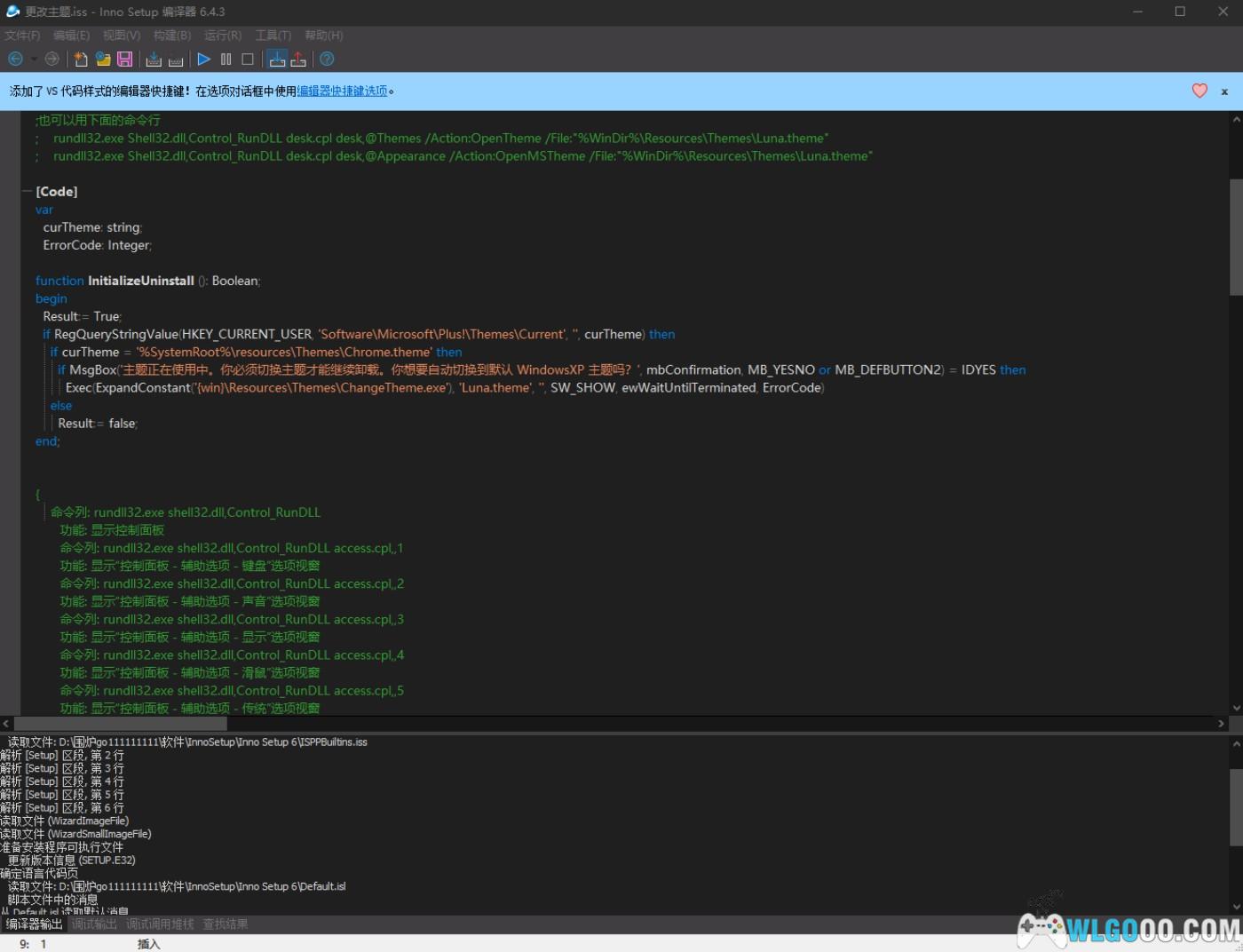Viewport: 1243px width, 952px height.
Task: Open the 工具(T) menu
Action: point(273,36)
